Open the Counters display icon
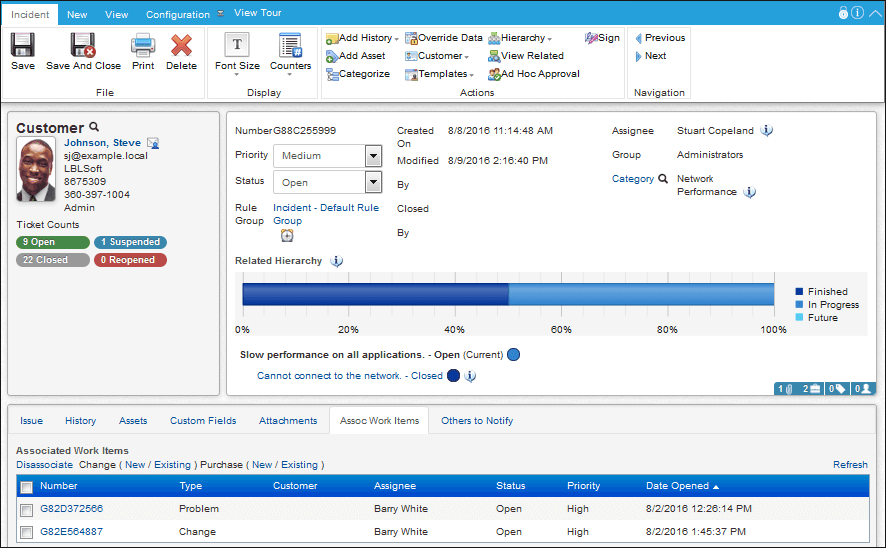886x548 pixels. (290, 45)
